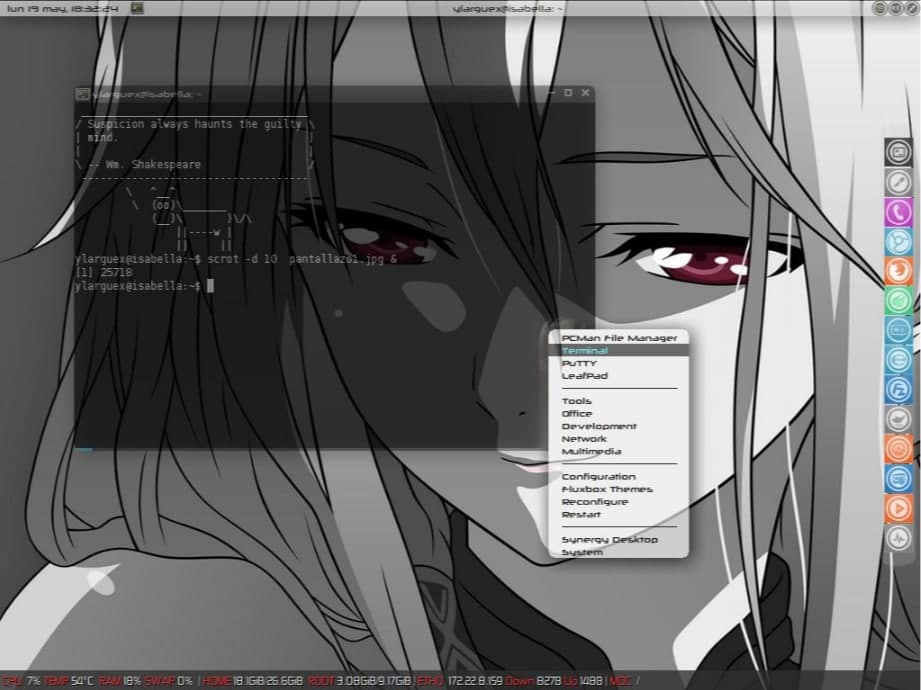The width and height of the screenshot is (921, 690).
Task: Open the orange Firefox browser dock icon
Action: tap(898, 270)
